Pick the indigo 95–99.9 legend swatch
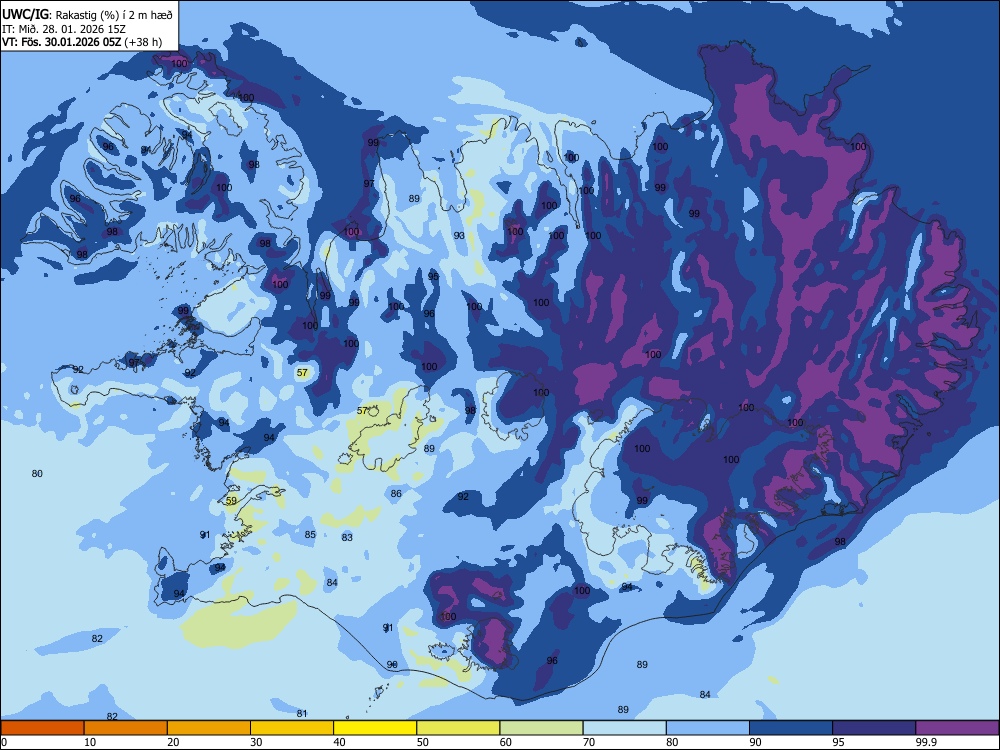1000x750 pixels. (x=874, y=728)
